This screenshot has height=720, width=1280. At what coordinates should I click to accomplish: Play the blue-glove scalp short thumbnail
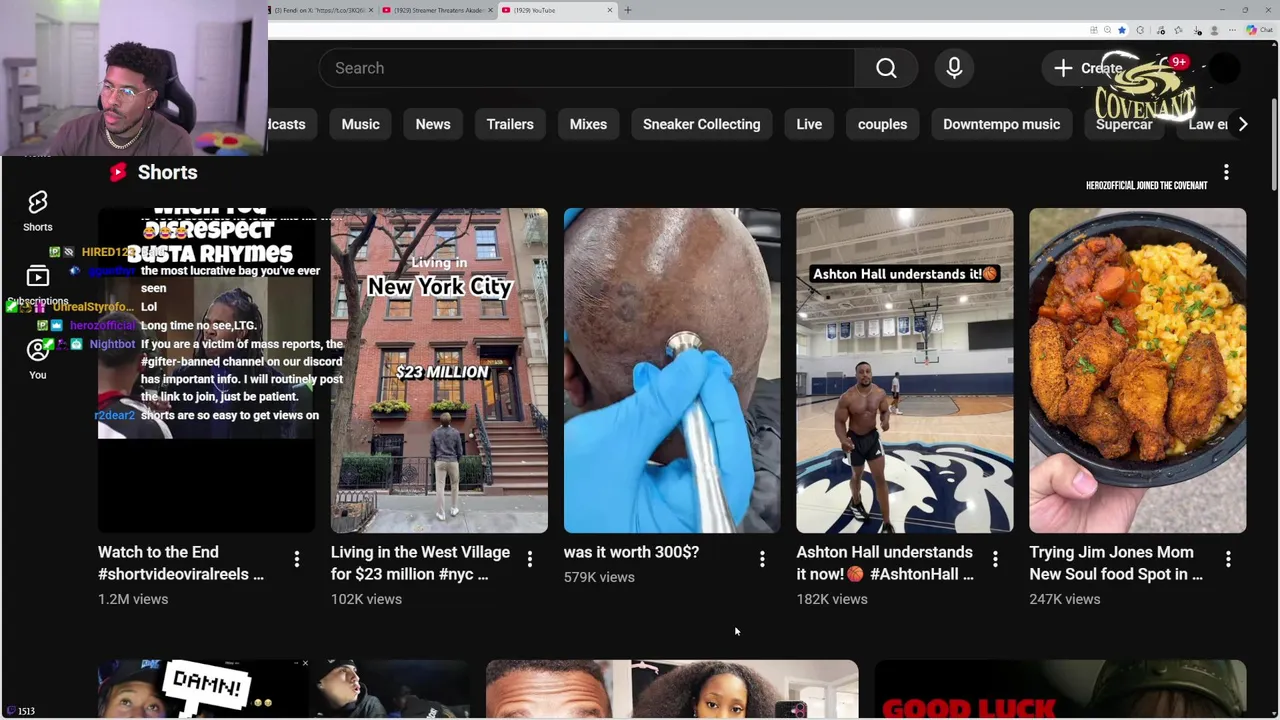[x=672, y=370]
